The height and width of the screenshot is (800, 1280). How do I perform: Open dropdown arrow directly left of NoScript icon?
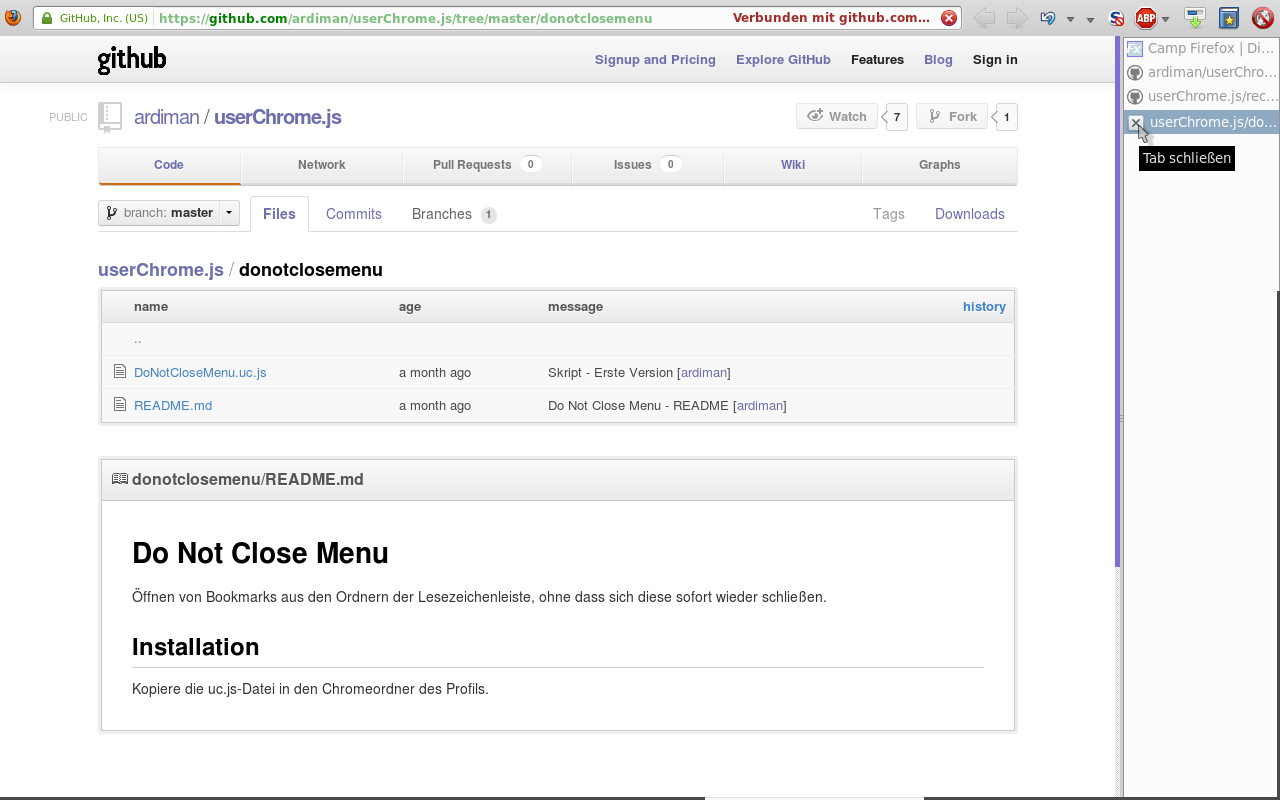(1090, 19)
